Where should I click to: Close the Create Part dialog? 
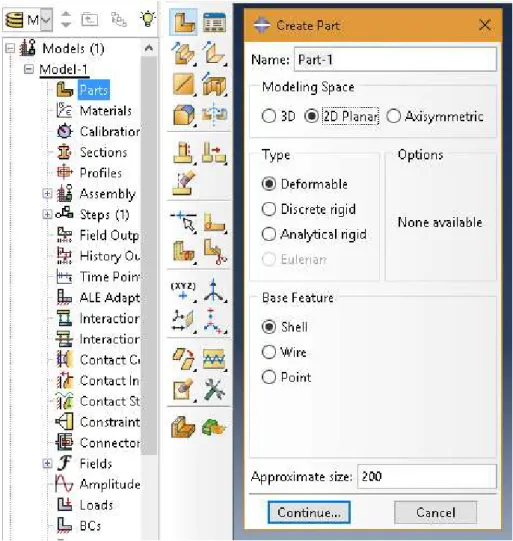point(485,25)
